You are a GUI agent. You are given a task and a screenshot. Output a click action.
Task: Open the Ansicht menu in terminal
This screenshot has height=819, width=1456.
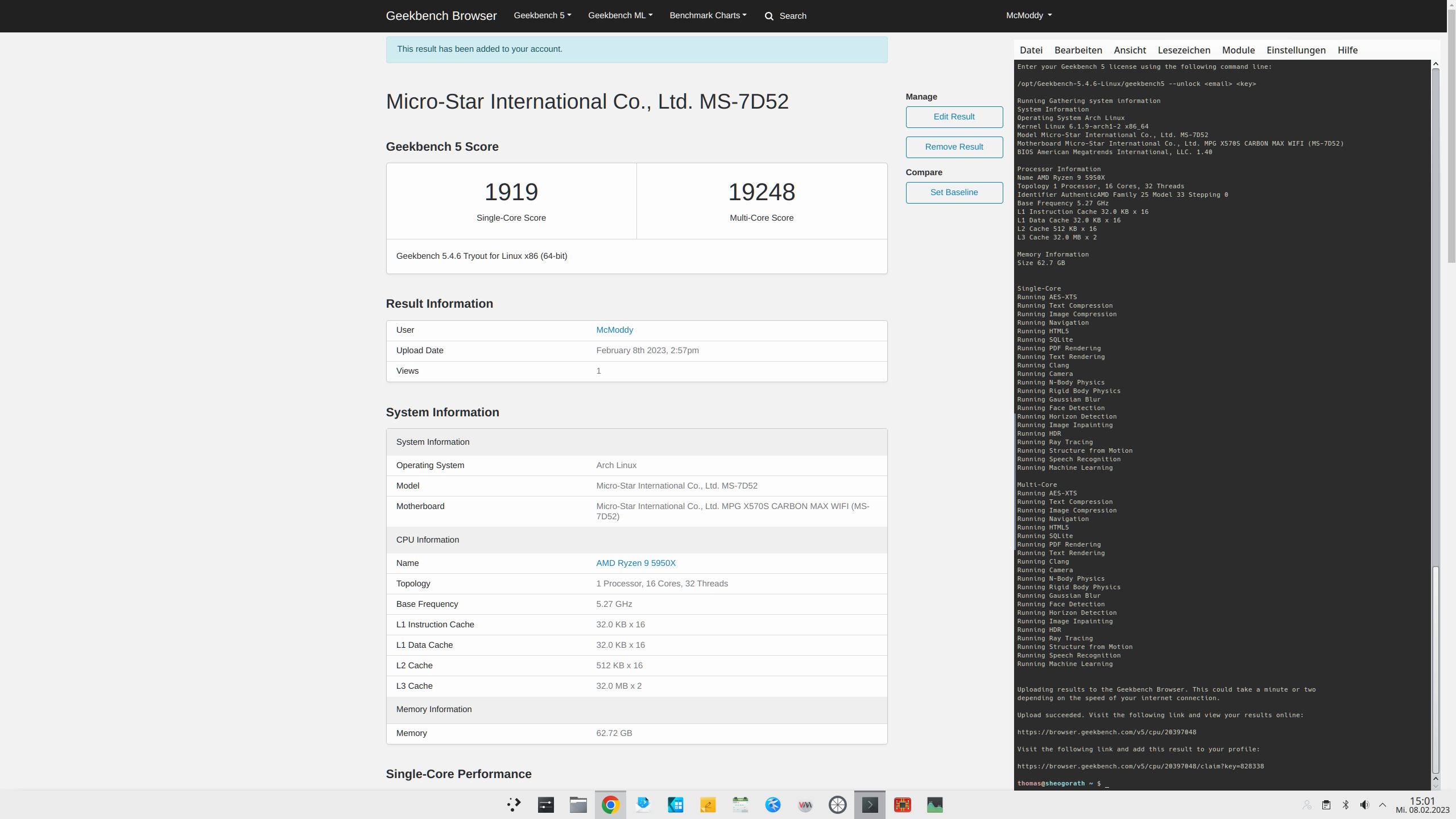click(1130, 50)
